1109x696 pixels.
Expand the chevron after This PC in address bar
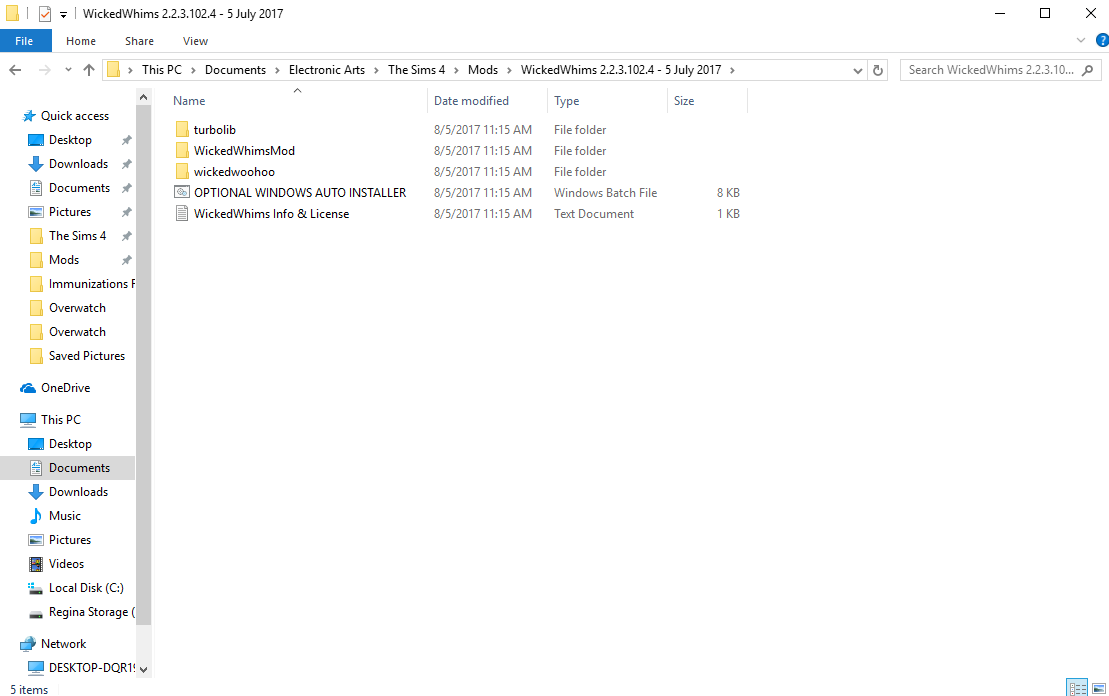coord(193,70)
